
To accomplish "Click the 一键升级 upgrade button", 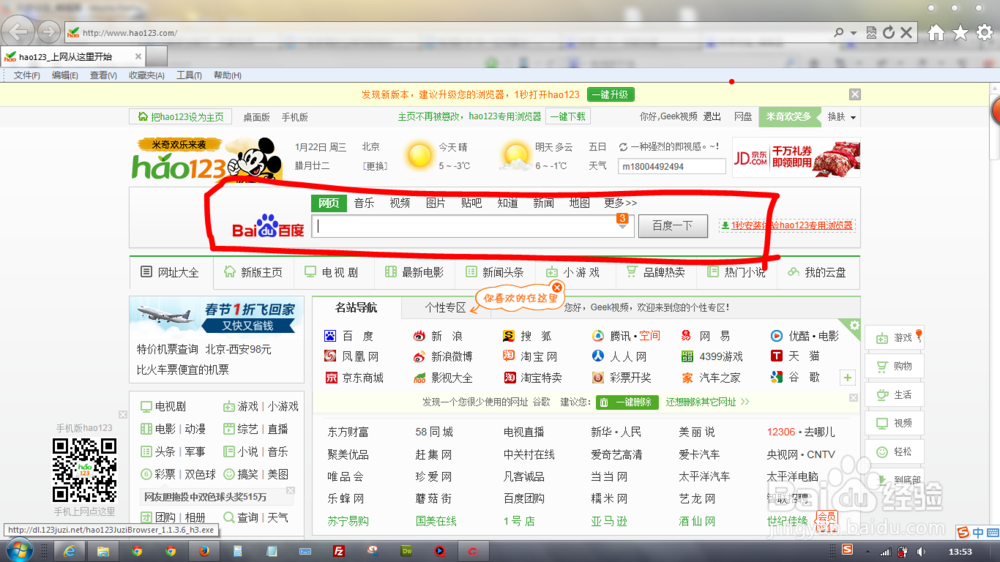I will pos(610,94).
